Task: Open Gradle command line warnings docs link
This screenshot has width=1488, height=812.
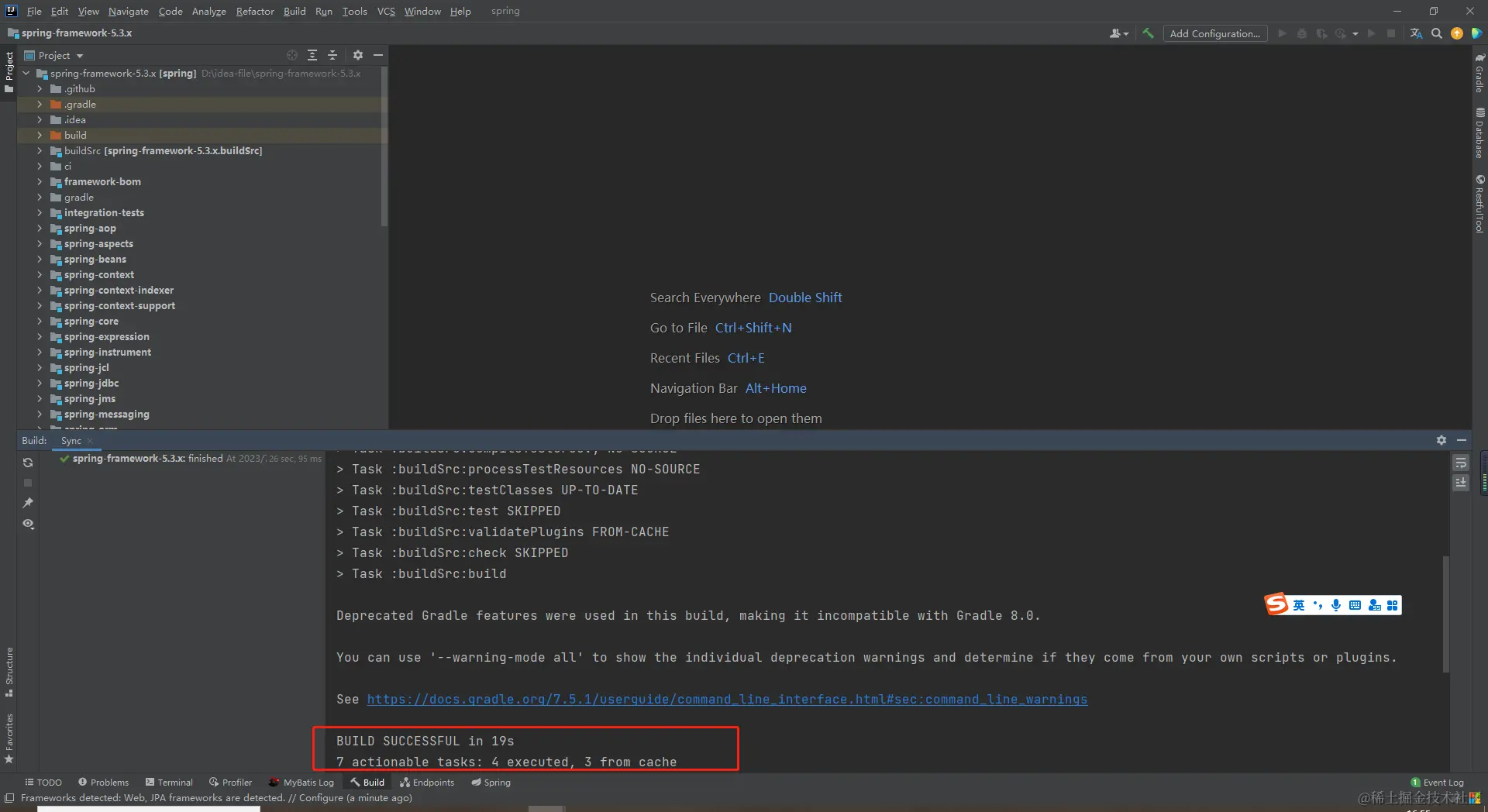Action: 727,699
